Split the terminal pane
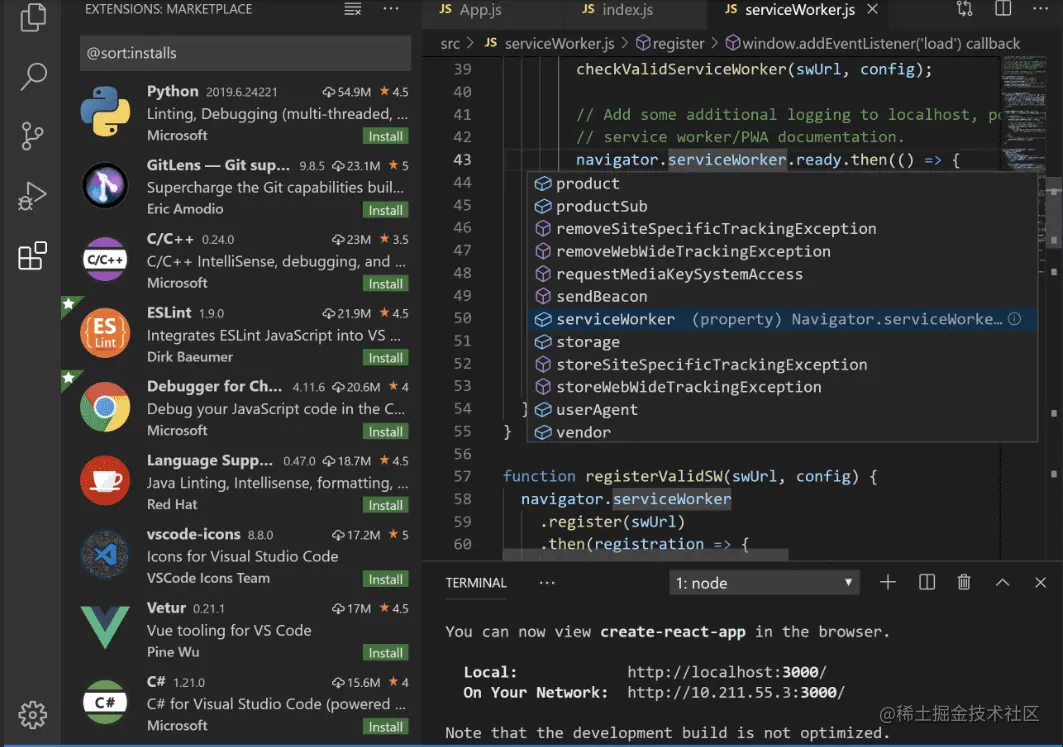This screenshot has width=1063, height=747. (x=927, y=582)
